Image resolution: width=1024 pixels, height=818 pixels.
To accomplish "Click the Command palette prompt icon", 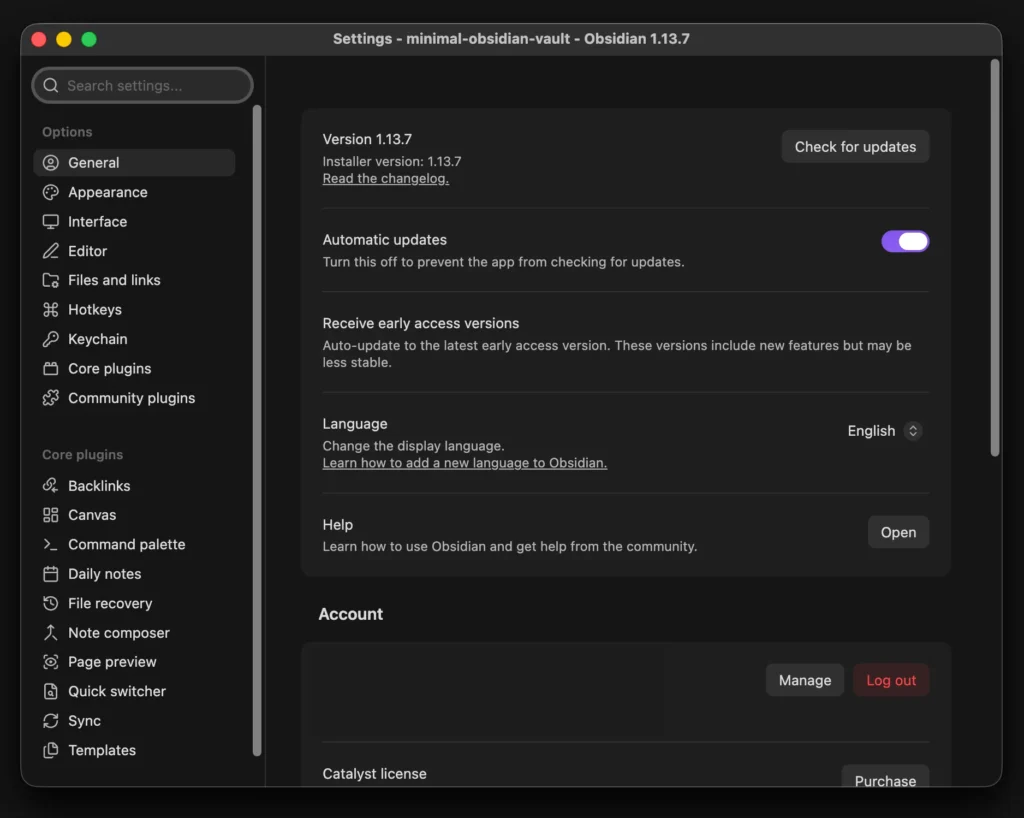I will pos(50,544).
